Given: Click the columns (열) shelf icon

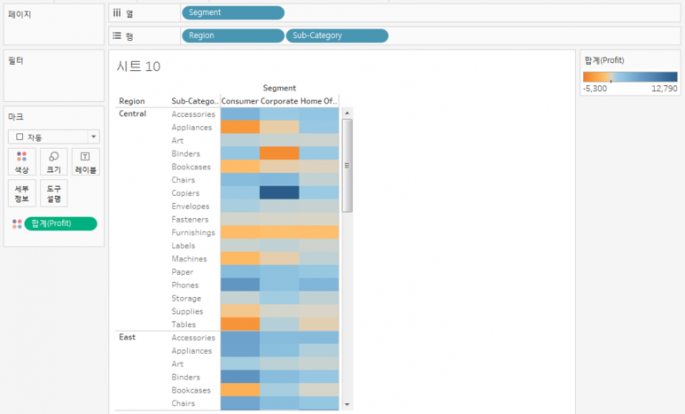Looking at the screenshot, I should 118,13.
